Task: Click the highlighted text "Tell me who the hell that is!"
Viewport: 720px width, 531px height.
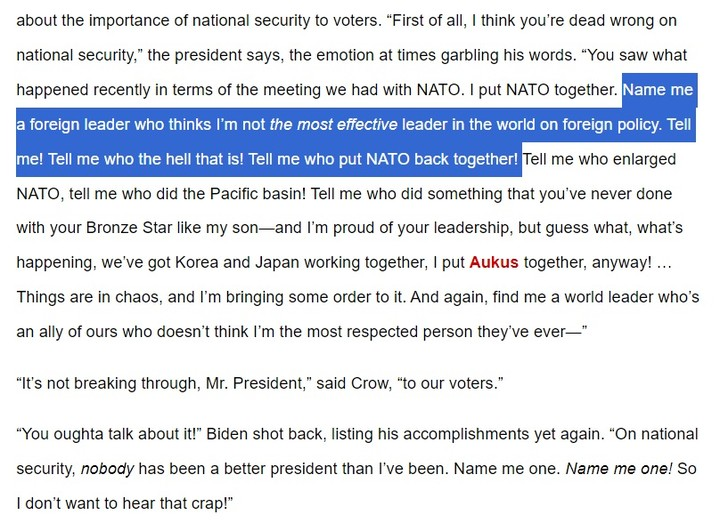Action: 146,159
